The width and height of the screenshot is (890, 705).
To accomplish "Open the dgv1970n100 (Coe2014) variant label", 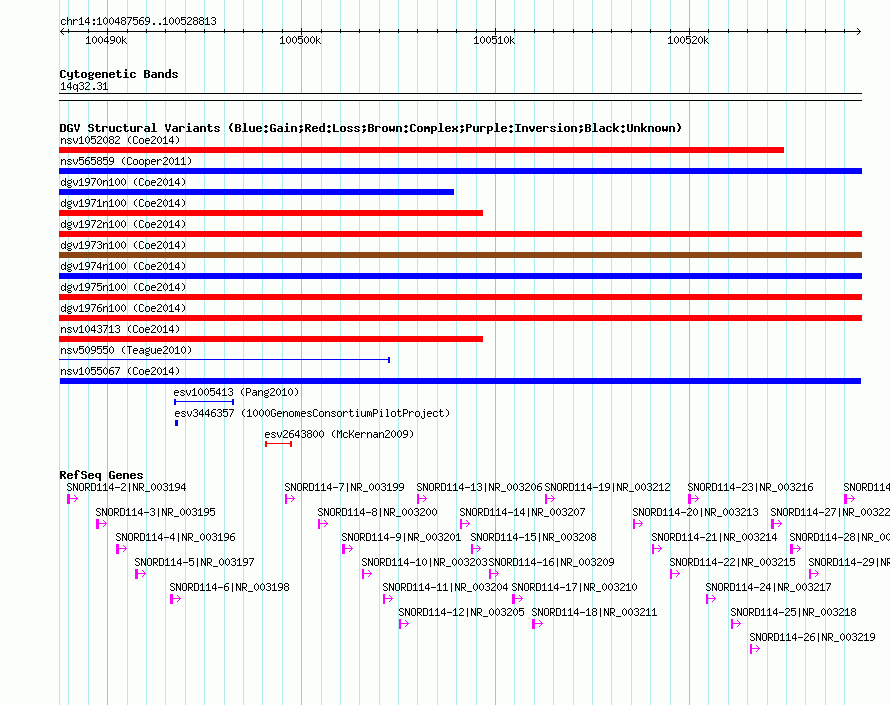I will pos(123,182).
